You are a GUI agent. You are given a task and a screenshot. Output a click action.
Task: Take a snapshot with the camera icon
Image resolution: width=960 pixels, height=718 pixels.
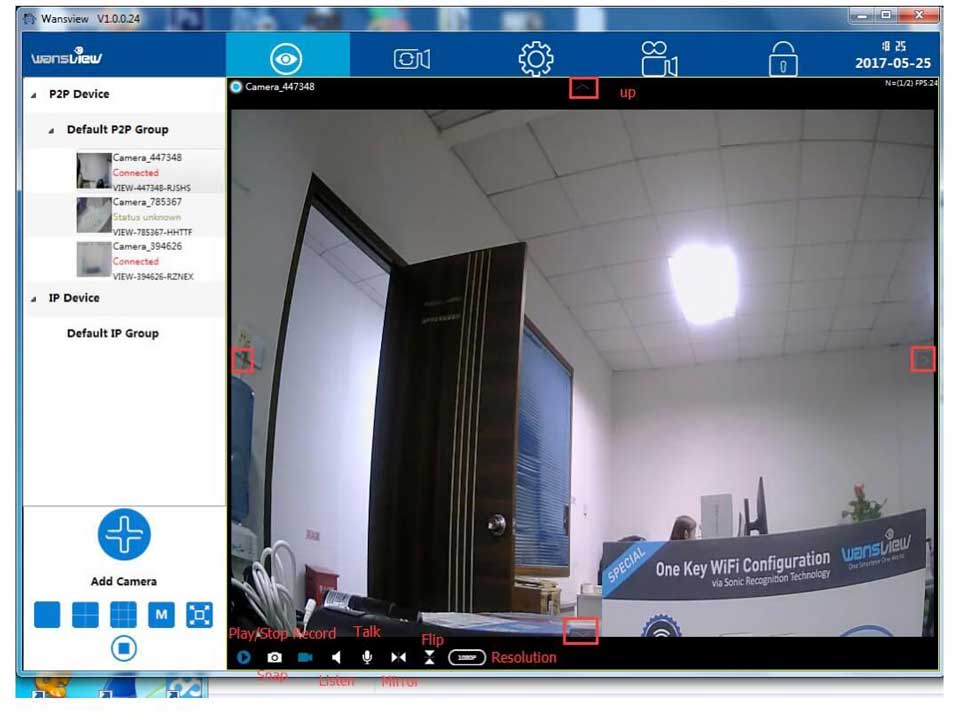(x=274, y=658)
